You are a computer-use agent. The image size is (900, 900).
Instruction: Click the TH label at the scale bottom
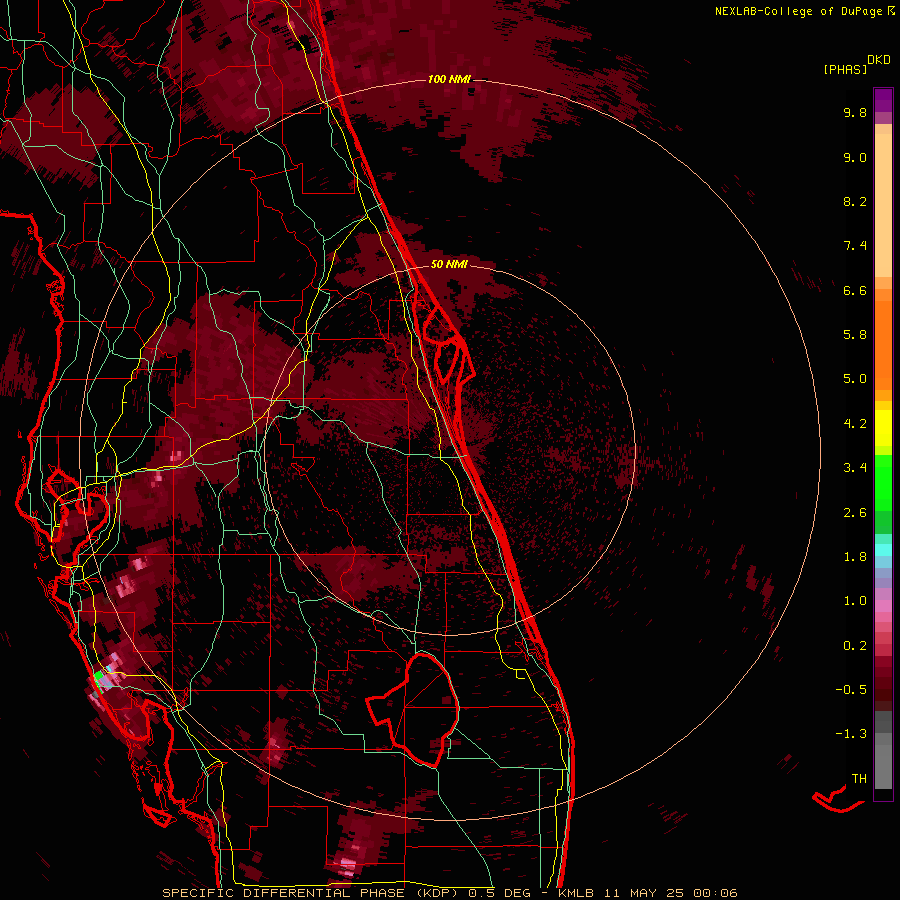coord(859,779)
